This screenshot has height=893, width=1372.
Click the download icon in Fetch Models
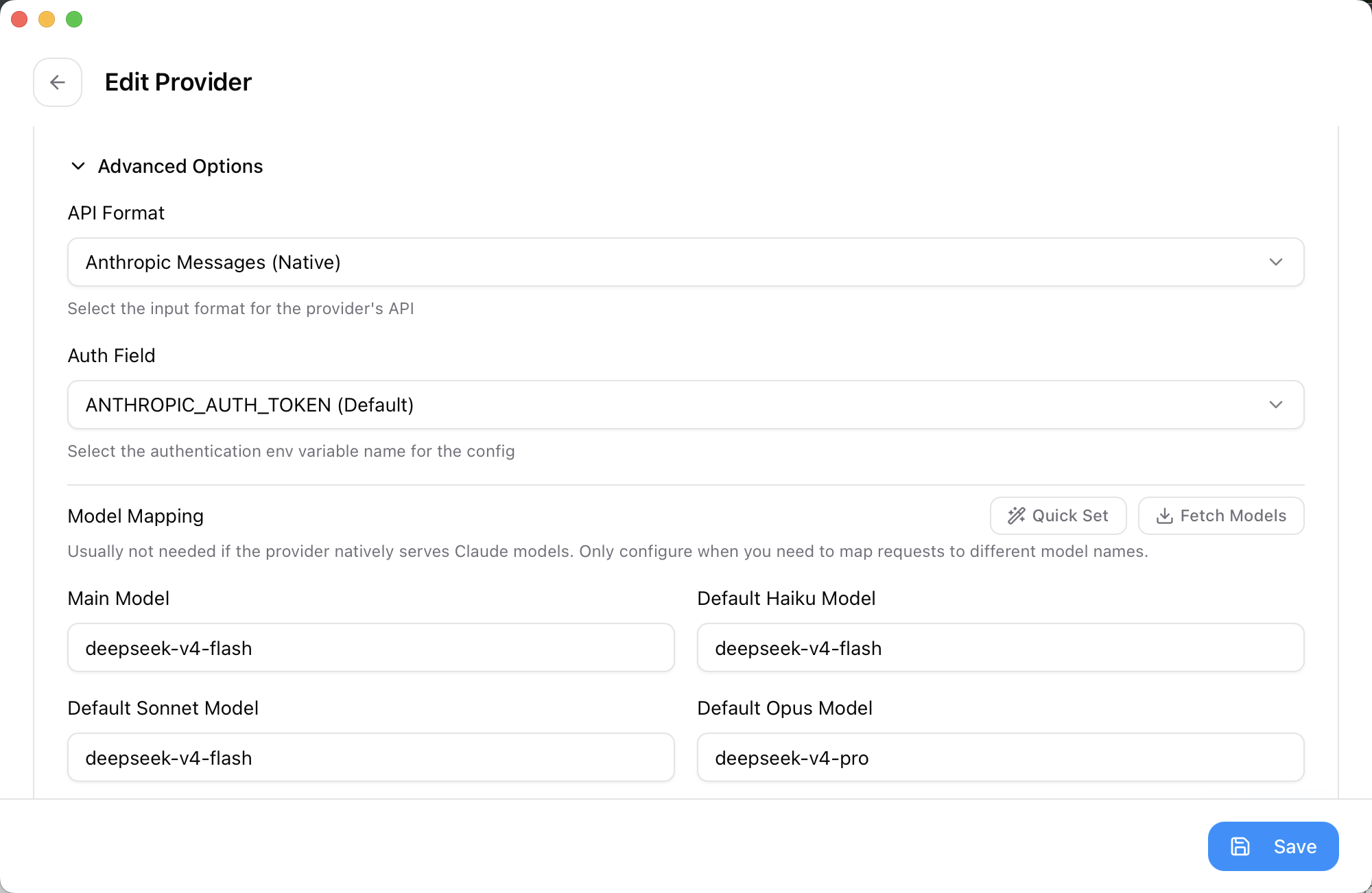[1164, 516]
